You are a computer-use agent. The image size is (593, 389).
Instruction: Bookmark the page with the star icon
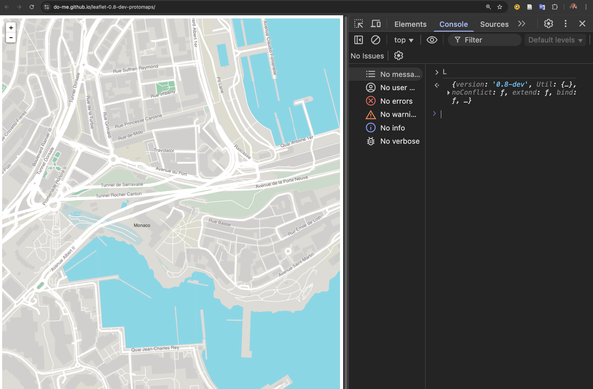point(500,7)
